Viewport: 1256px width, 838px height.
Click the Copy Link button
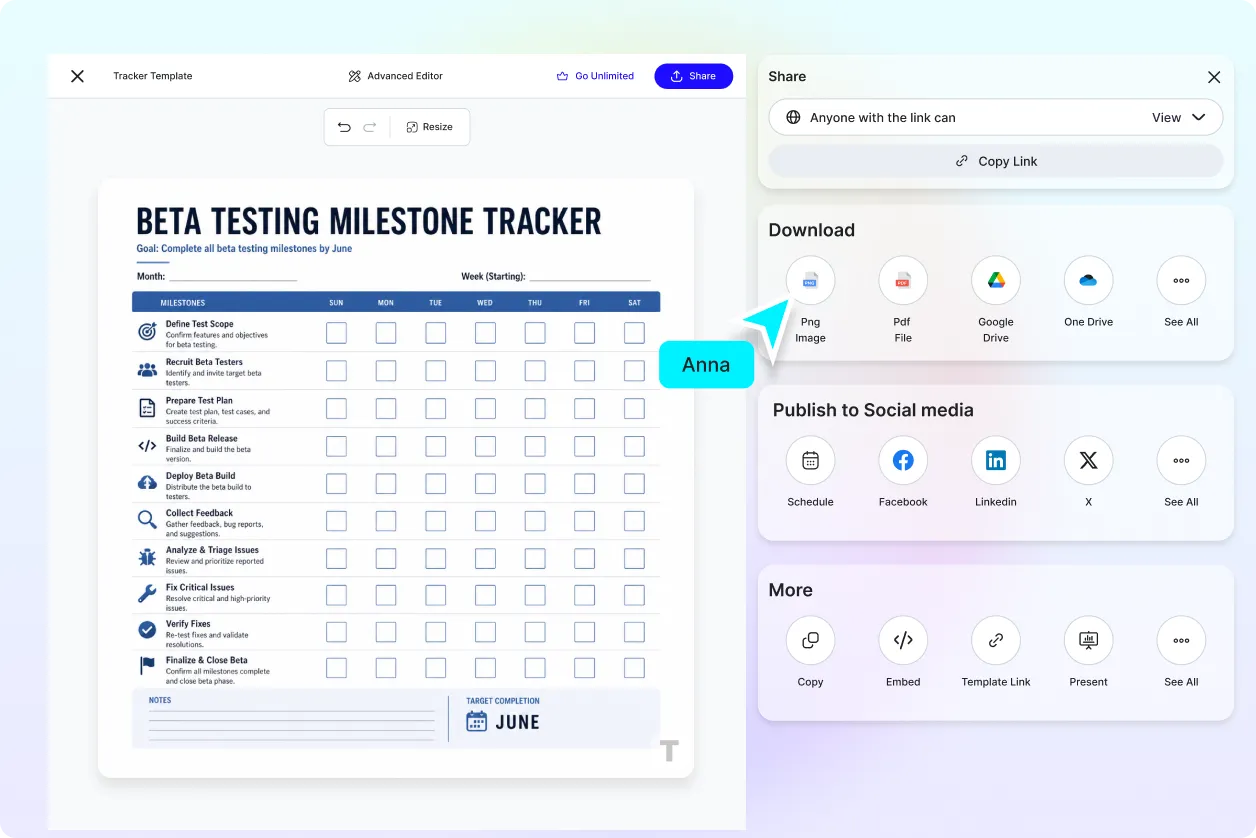pyautogui.click(x=996, y=161)
